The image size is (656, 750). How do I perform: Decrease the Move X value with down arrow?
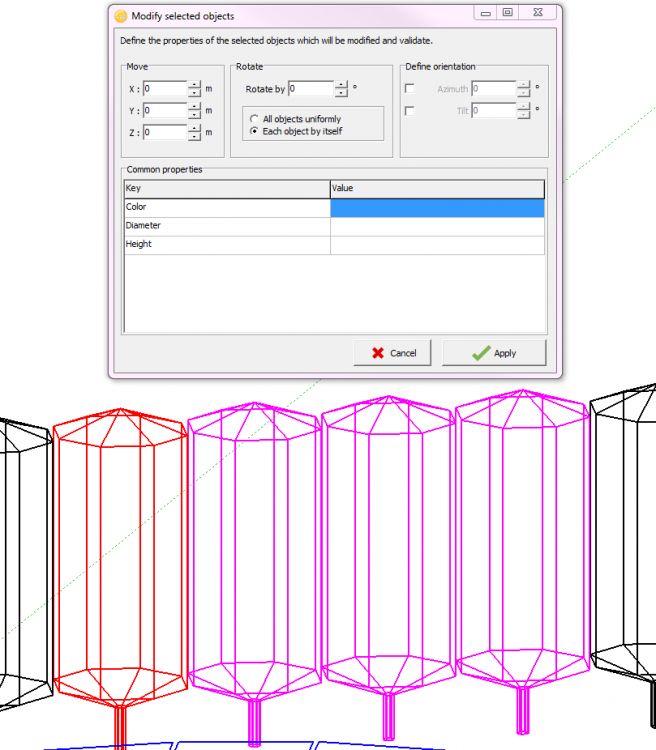tap(194, 93)
